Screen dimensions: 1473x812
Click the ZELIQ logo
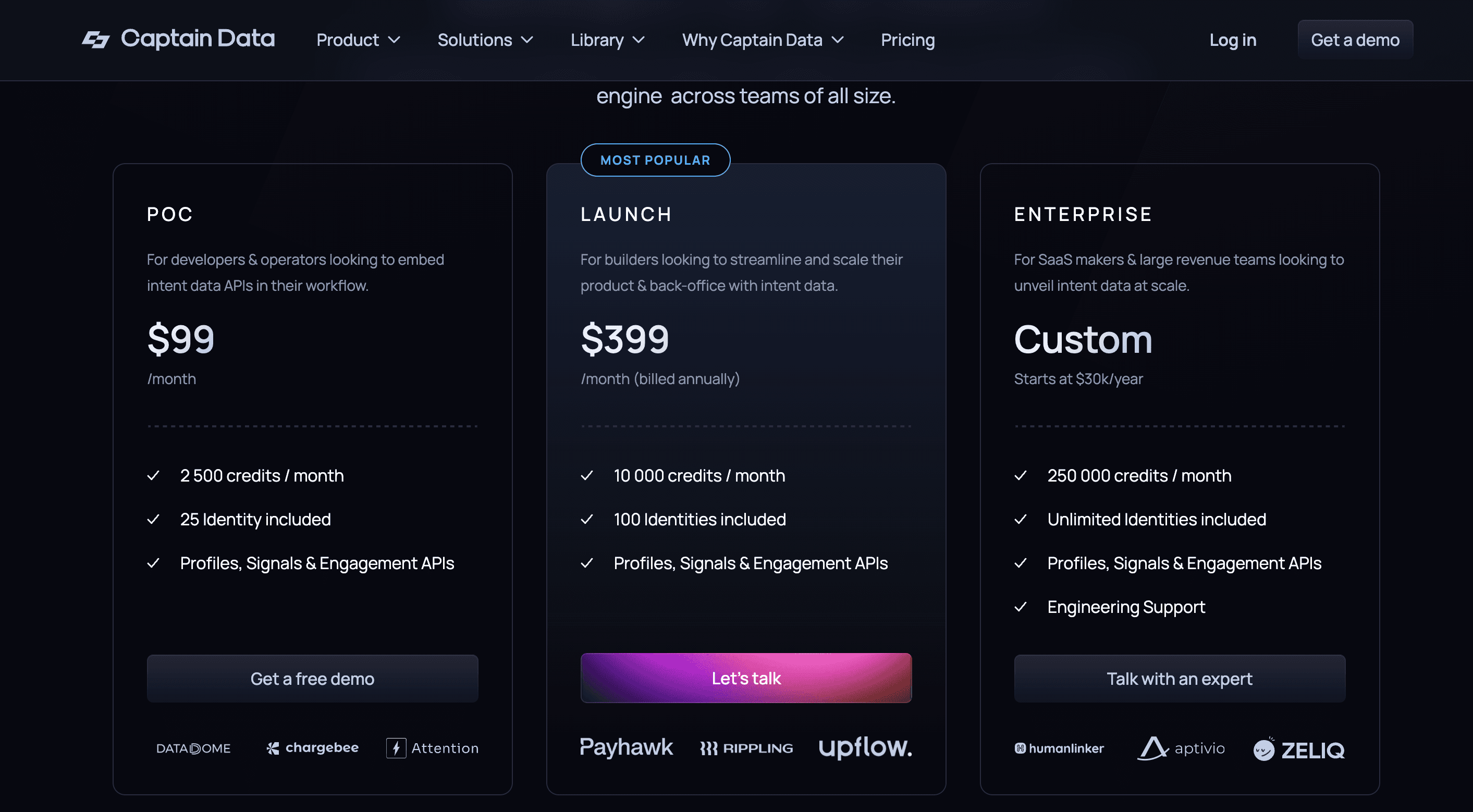[1298, 749]
